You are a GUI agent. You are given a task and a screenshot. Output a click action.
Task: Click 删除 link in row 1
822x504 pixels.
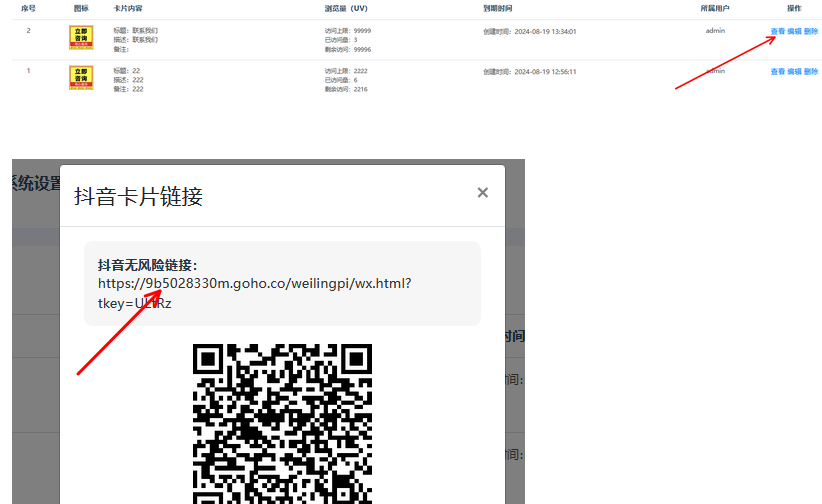[810, 71]
